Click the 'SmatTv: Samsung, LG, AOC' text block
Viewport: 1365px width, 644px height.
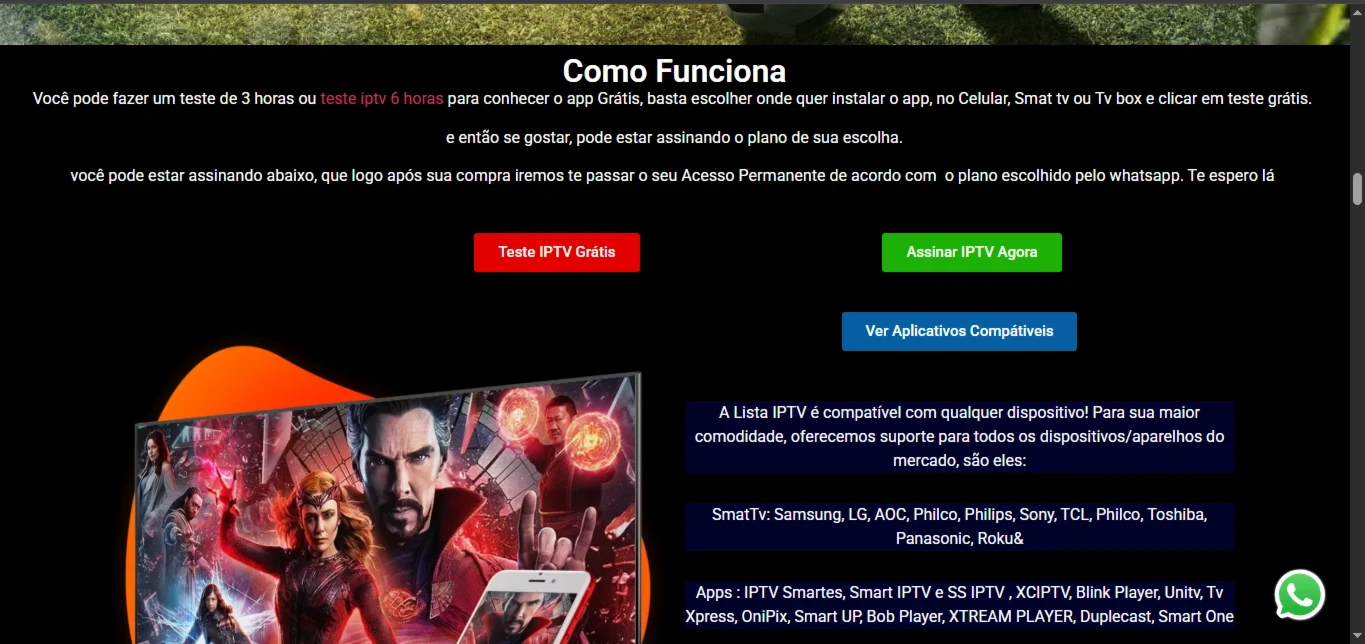click(960, 526)
